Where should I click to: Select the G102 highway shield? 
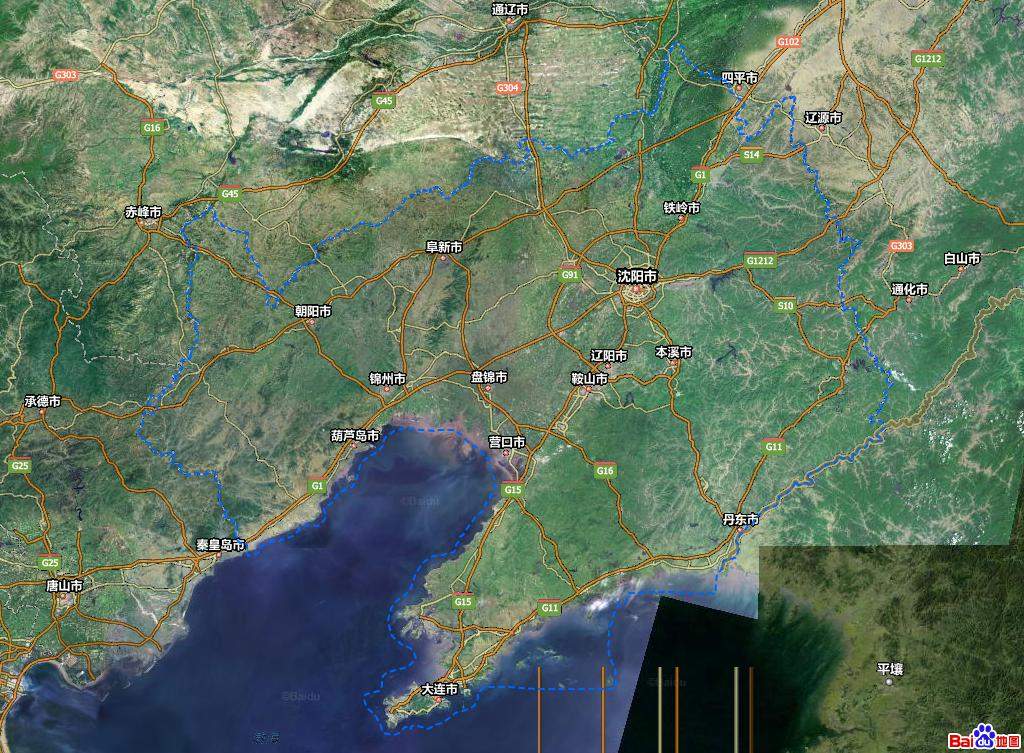click(788, 42)
